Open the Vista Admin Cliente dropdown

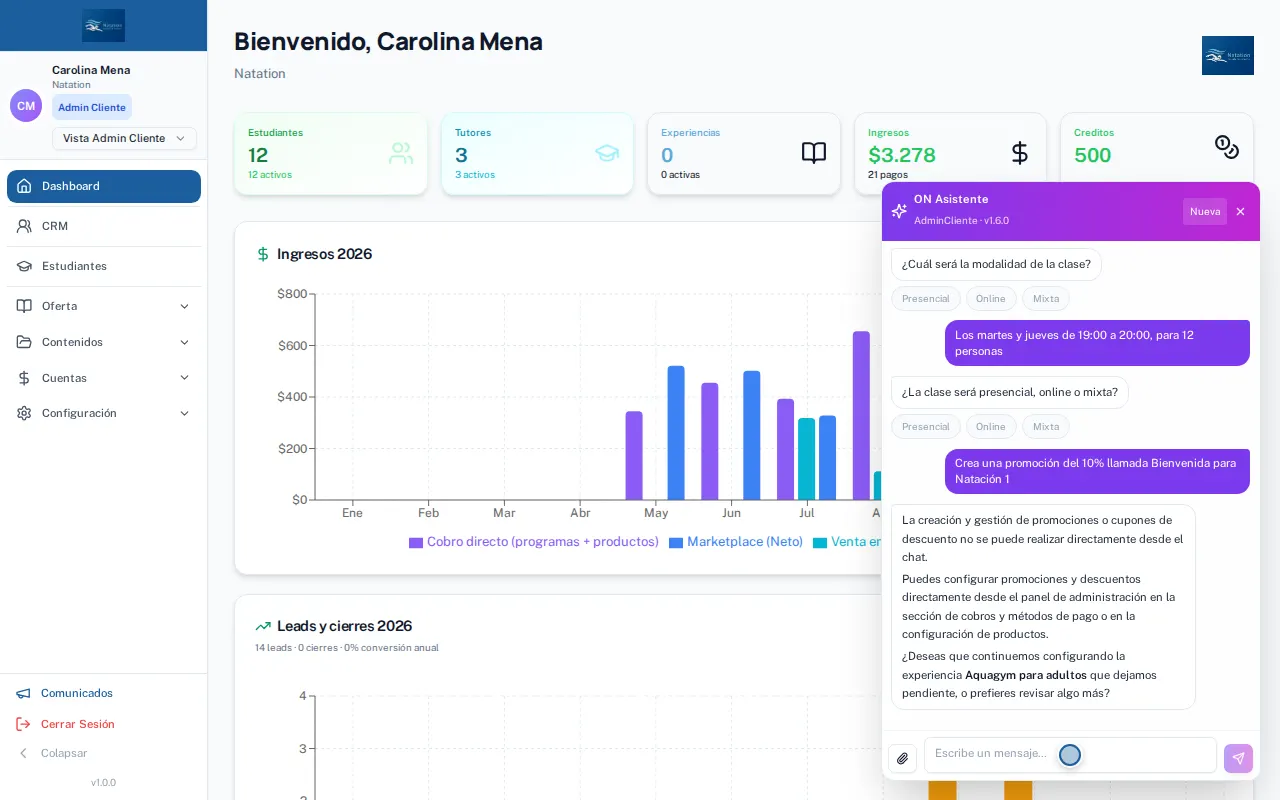(124, 138)
